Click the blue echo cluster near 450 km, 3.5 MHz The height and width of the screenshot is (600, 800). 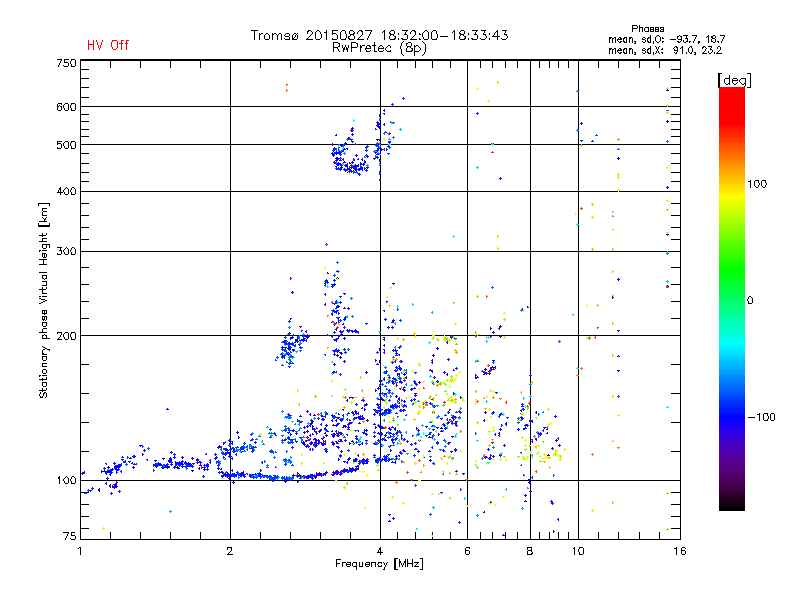point(350,158)
